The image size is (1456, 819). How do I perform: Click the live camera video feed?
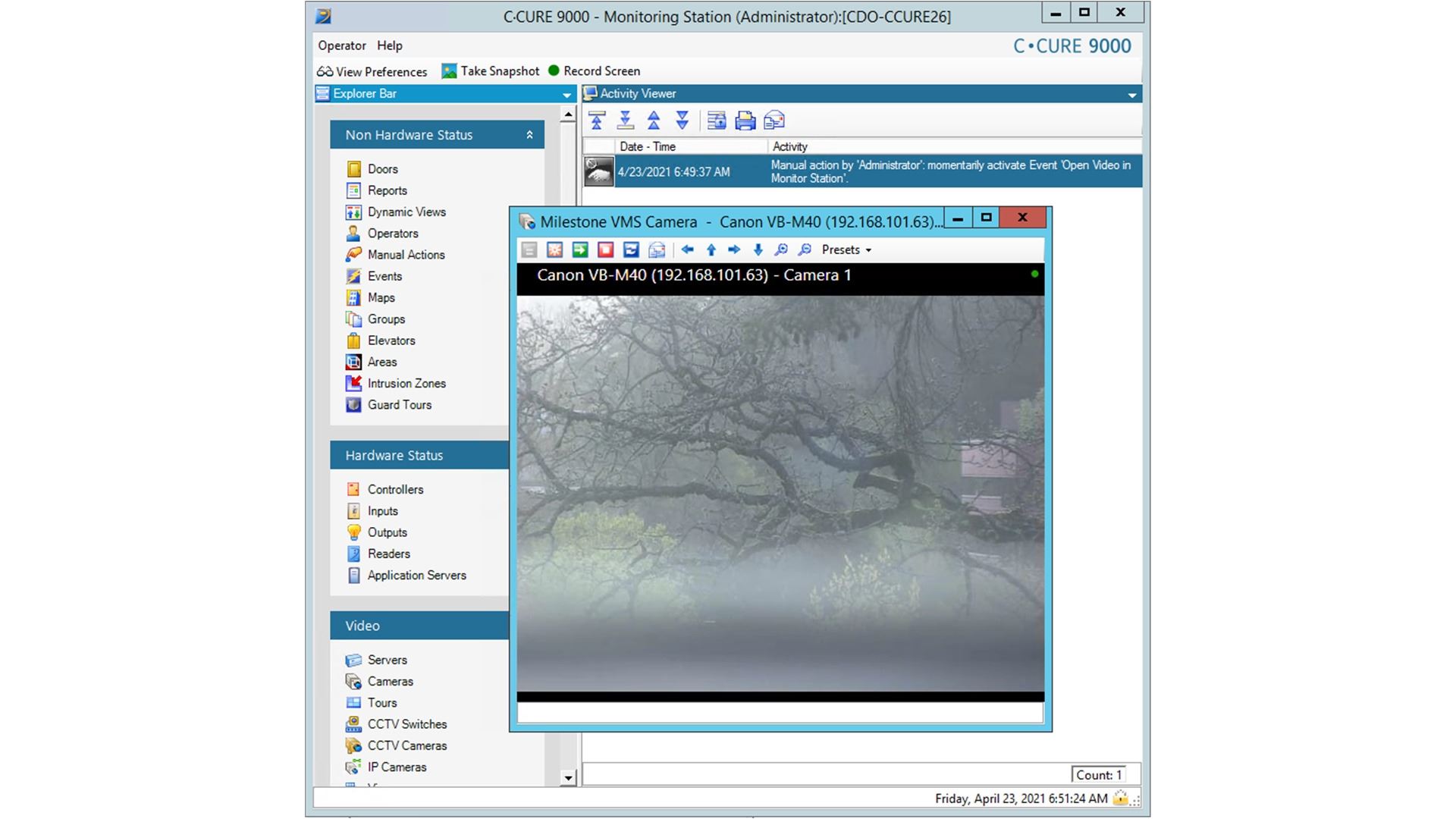pos(780,493)
